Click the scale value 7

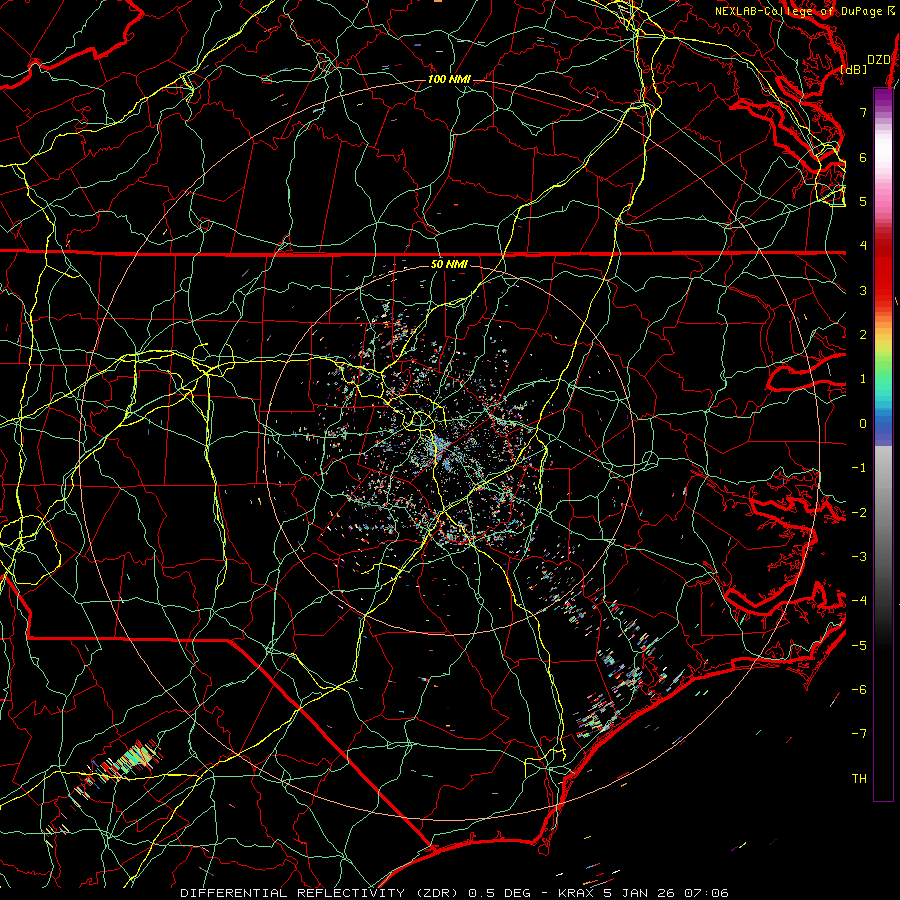click(x=863, y=112)
